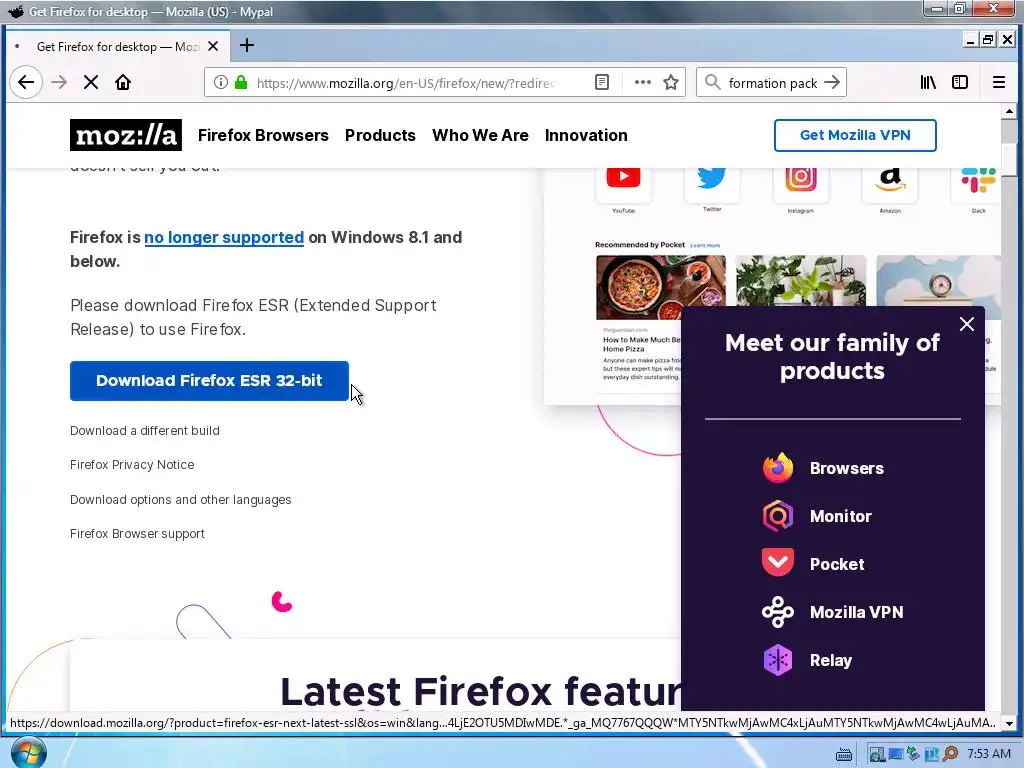The height and width of the screenshot is (768, 1024).
Task: Click page scrollbar up arrow
Action: coord(1009,111)
